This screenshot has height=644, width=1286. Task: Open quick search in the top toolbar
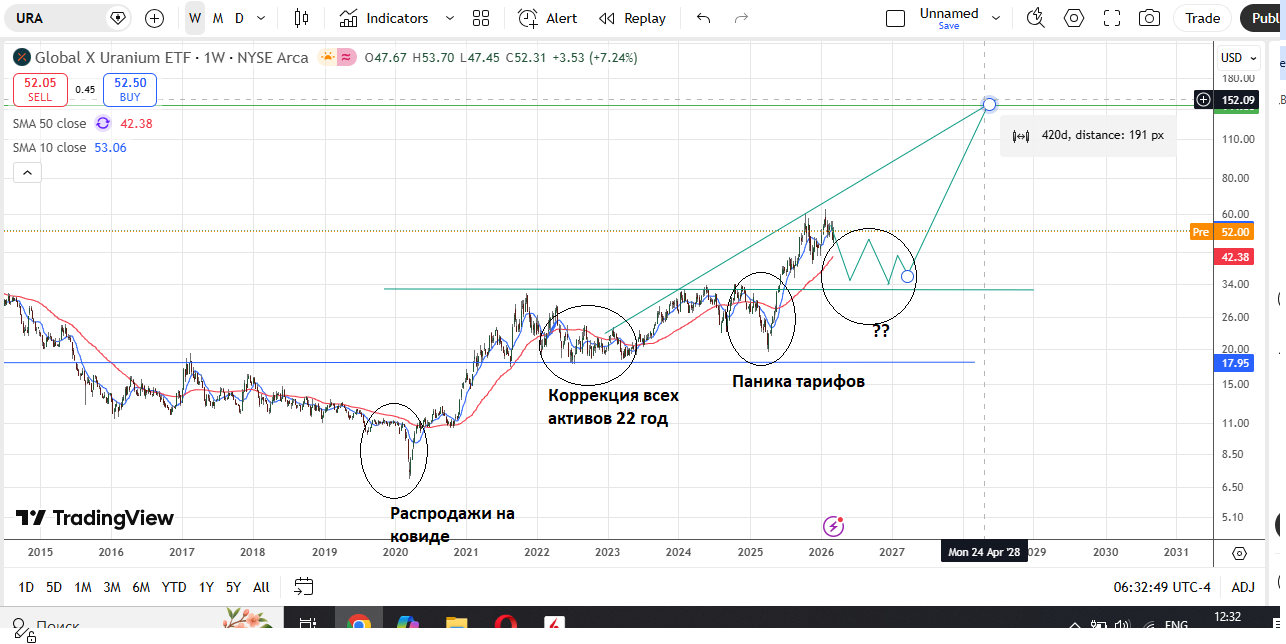point(1035,18)
